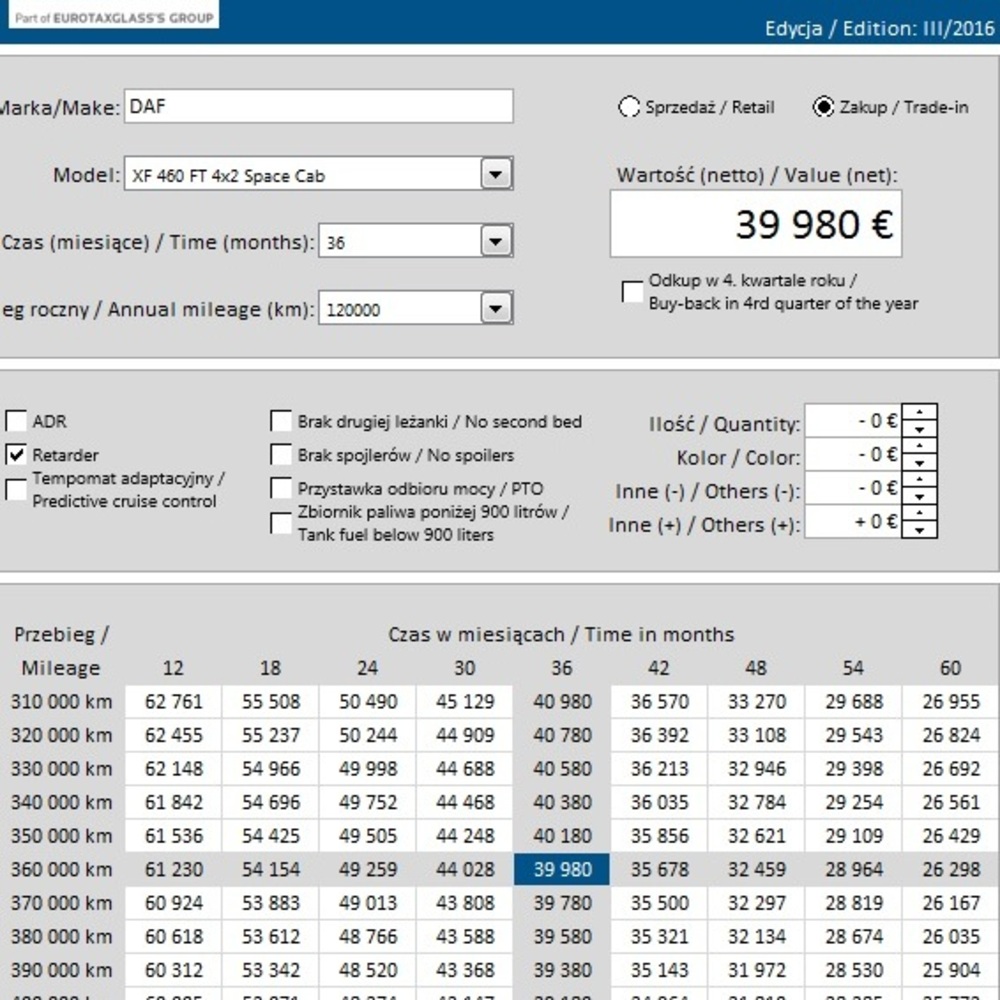Image resolution: width=1000 pixels, height=1000 pixels.
Task: Click the Others (+) value field
Action: click(x=853, y=522)
